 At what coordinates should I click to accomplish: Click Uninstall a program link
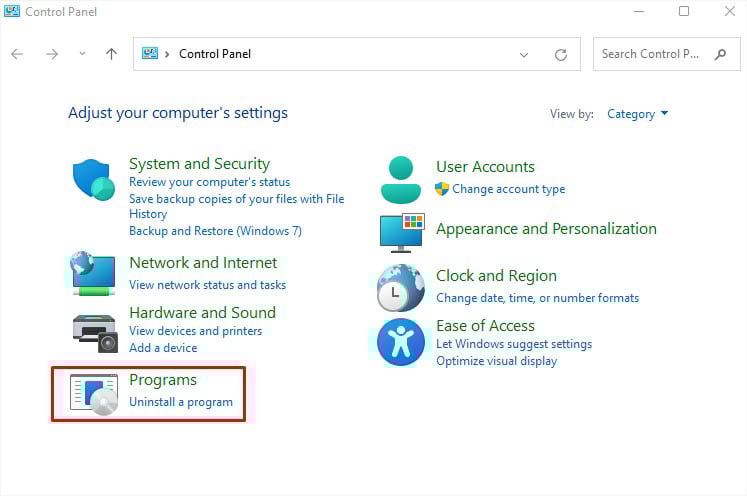(181, 402)
